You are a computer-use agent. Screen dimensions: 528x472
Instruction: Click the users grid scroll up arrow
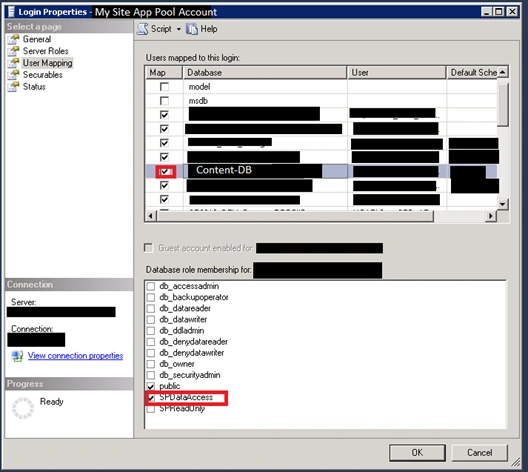pyautogui.click(x=502, y=72)
